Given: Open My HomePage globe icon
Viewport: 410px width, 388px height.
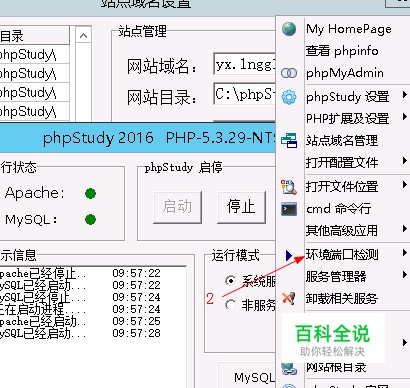Looking at the screenshot, I should click(x=289, y=29).
